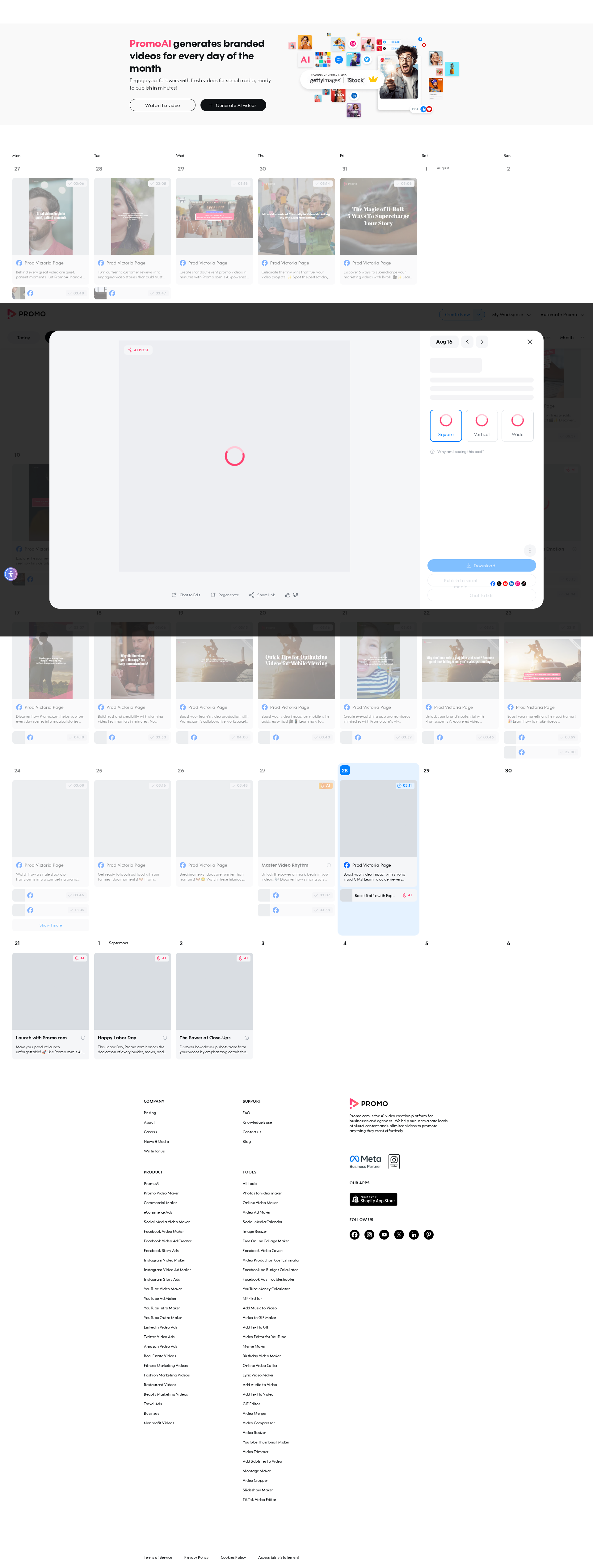Click the footer PROMO logo
The width and height of the screenshot is (593, 1568).
pyautogui.click(x=368, y=1104)
